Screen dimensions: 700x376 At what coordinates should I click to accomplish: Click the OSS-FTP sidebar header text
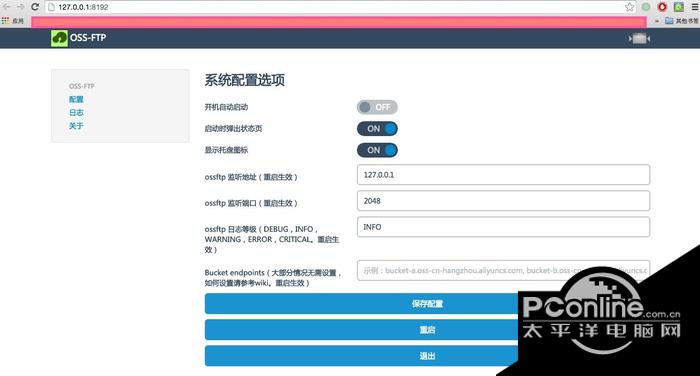pyautogui.click(x=81, y=86)
